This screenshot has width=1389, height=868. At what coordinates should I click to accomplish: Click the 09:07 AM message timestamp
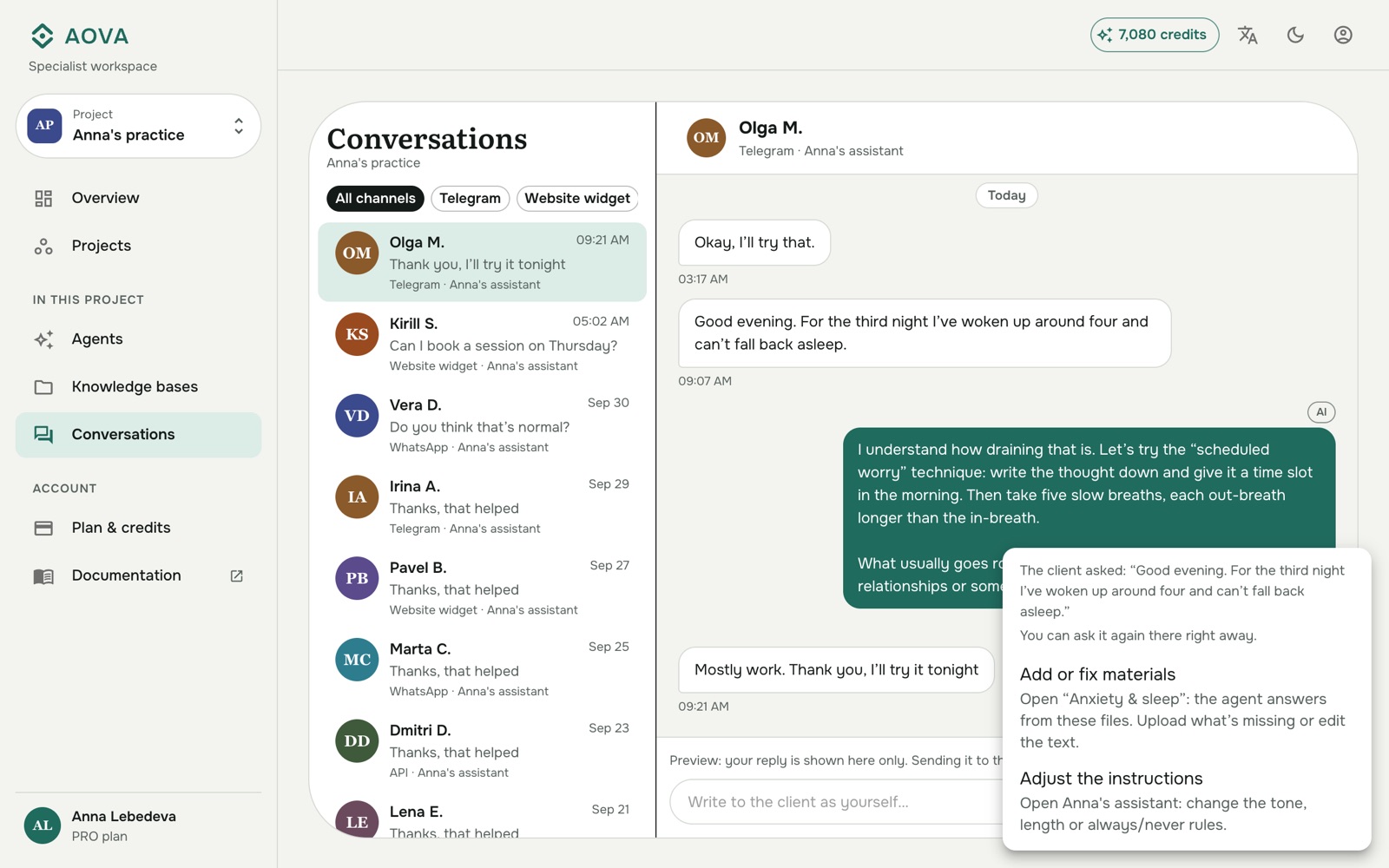point(705,381)
